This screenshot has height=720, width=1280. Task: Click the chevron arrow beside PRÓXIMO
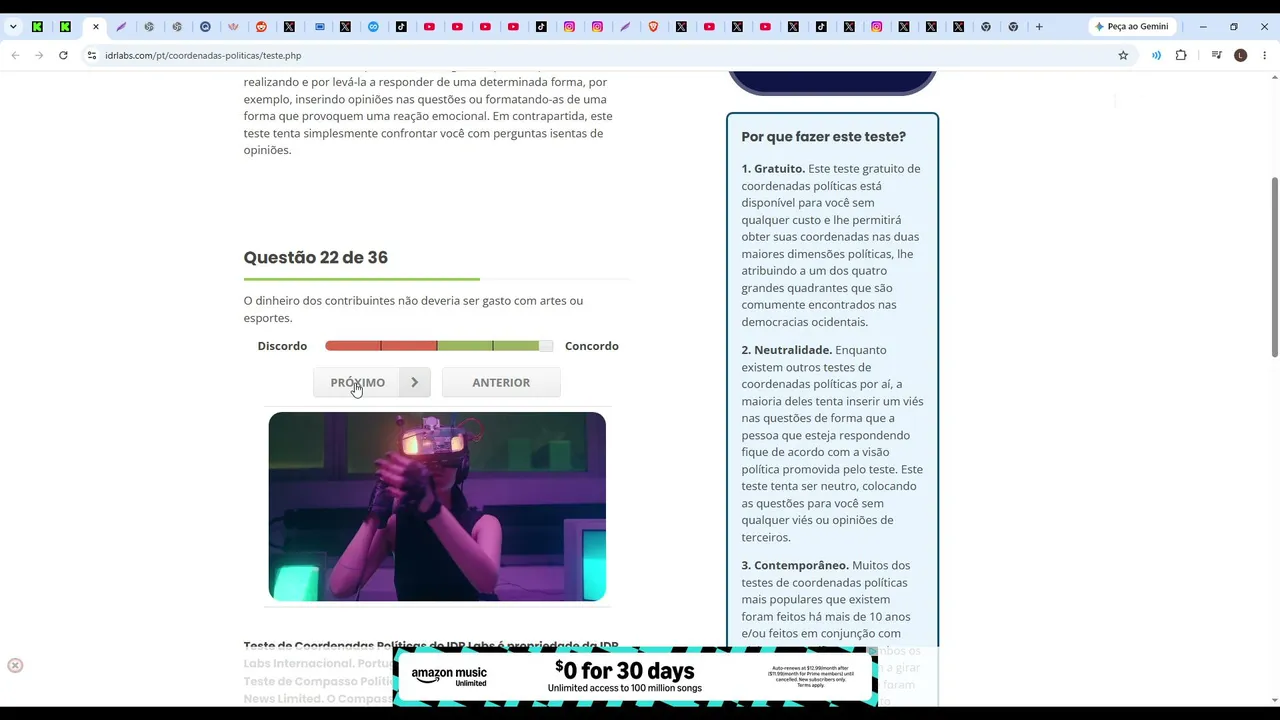click(415, 382)
